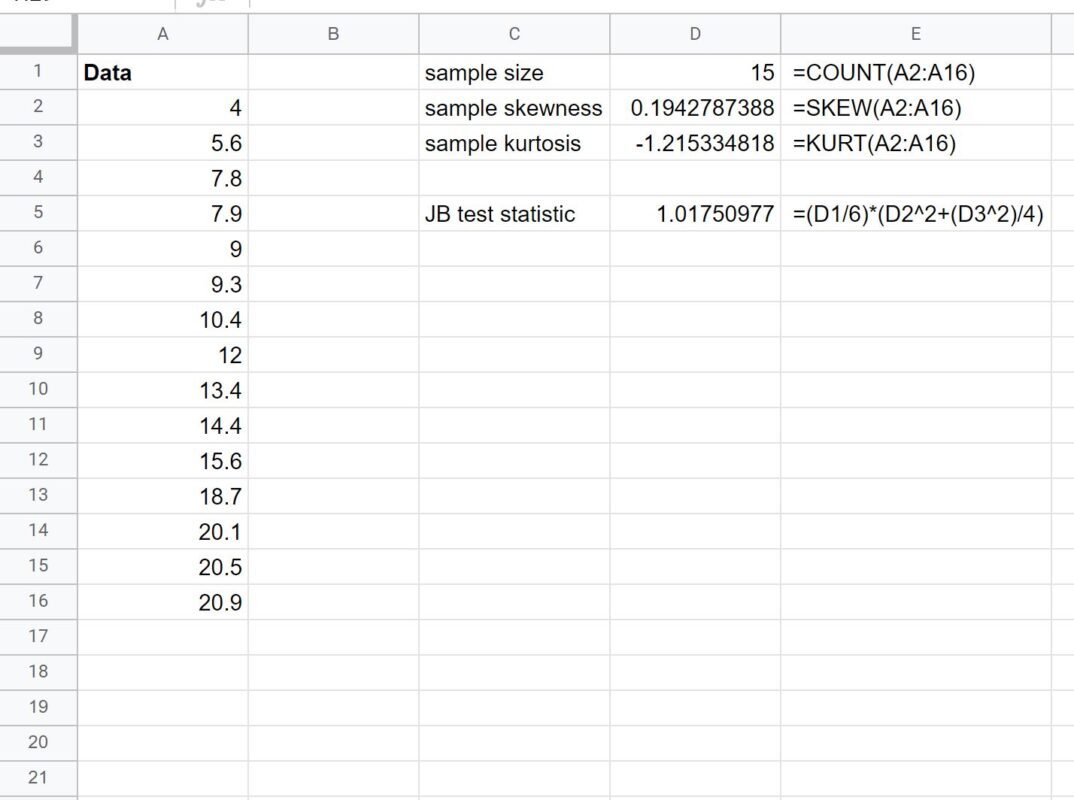Click the 'JB test statistic' label cell
The height and width of the screenshot is (800, 1074).
514,213
